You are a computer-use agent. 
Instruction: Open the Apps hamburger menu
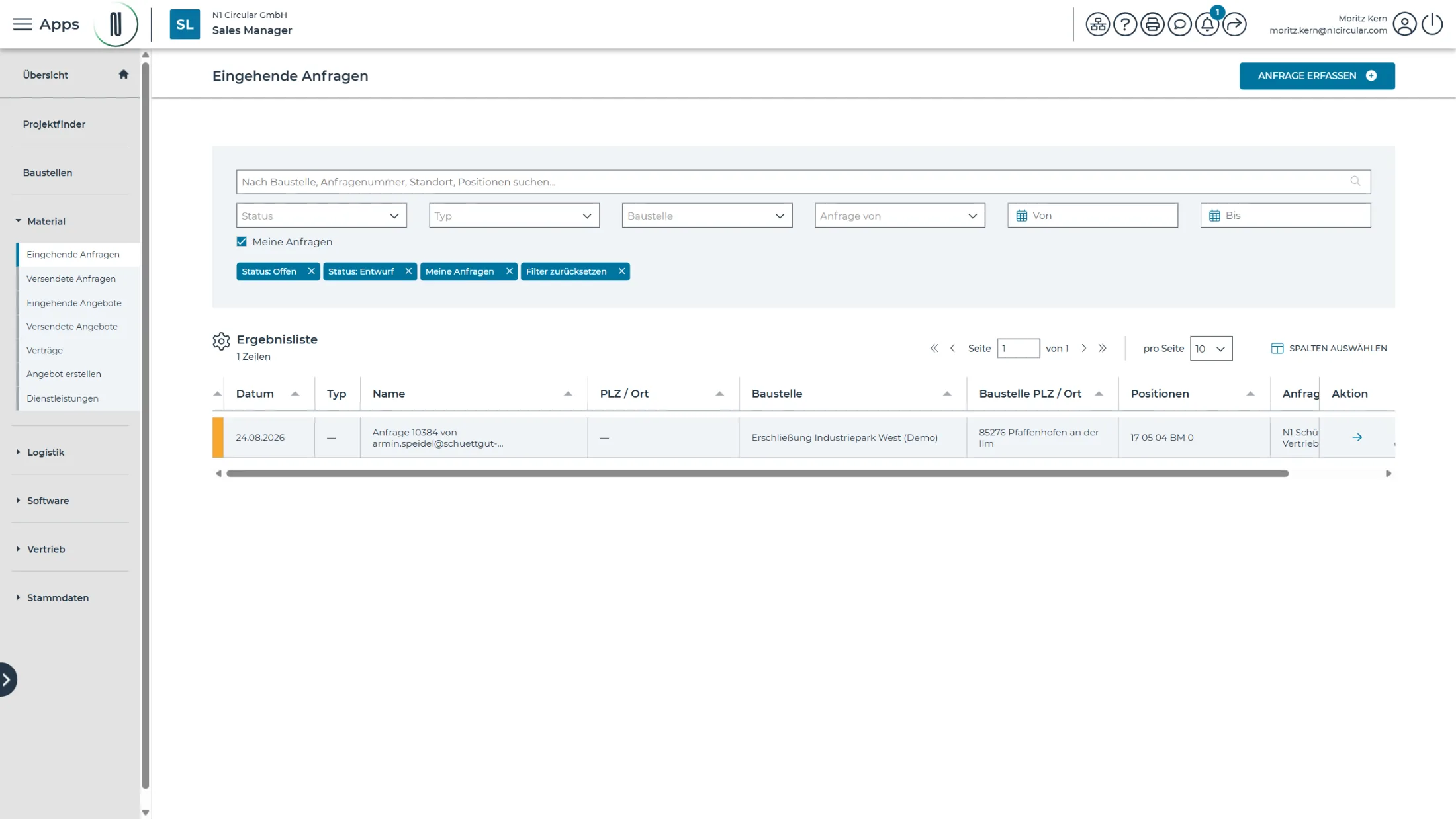pyautogui.click(x=23, y=24)
